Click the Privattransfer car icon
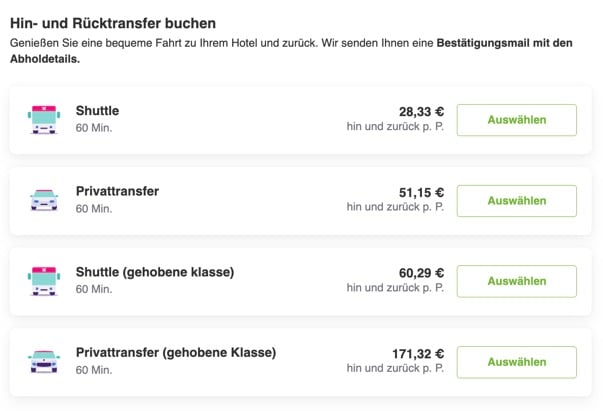Screen dimensions: 603x411 44,200
